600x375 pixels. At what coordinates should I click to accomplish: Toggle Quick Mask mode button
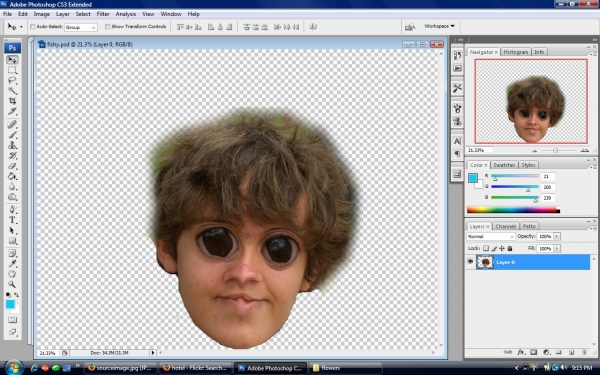(12, 320)
